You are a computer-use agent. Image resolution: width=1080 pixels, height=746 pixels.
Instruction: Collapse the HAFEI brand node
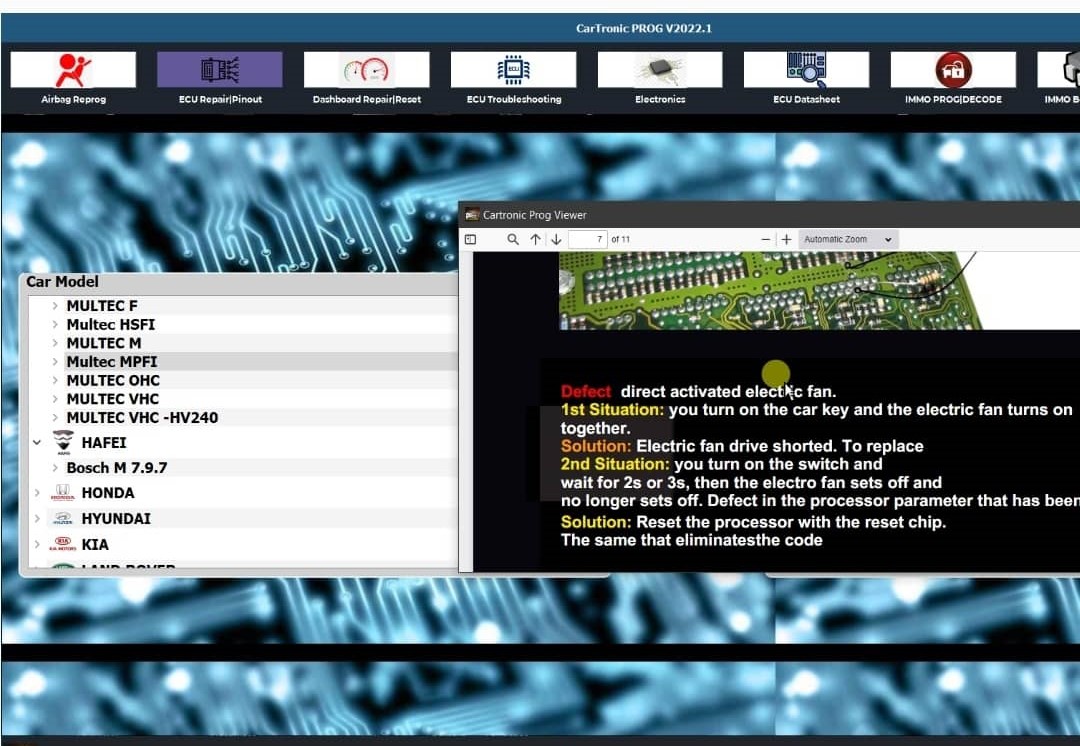pos(37,442)
